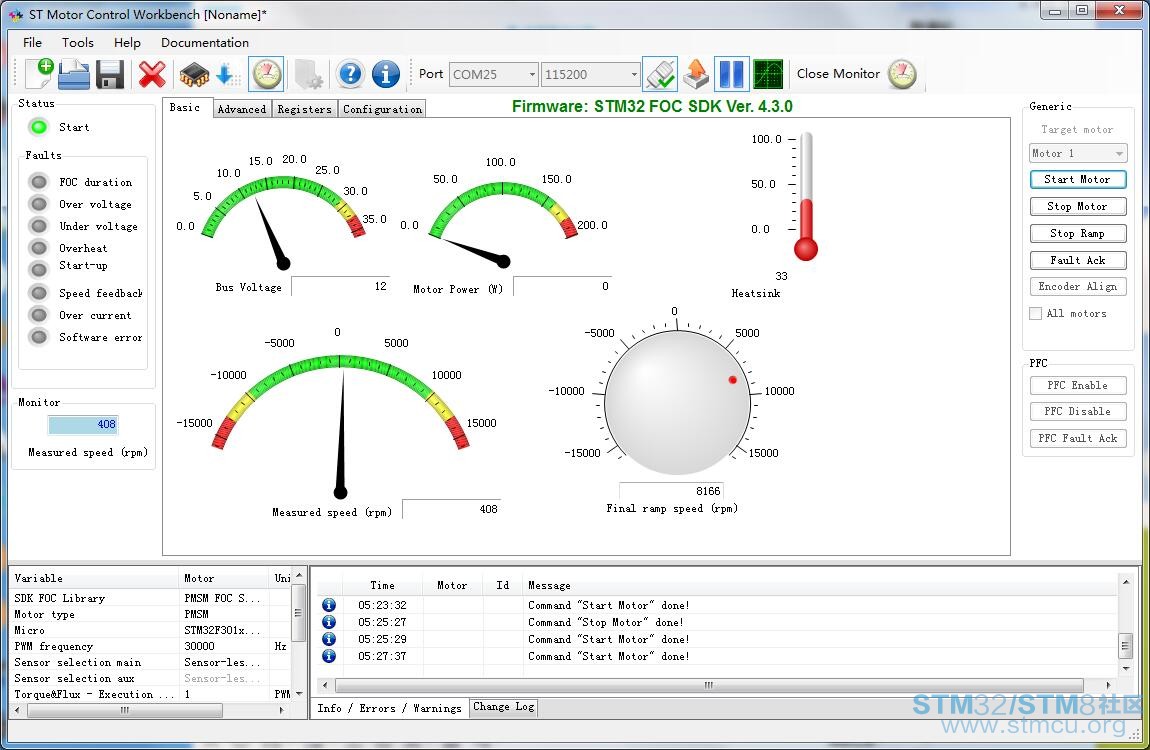
Task: Click the Fault Ack button
Action: coord(1077,260)
